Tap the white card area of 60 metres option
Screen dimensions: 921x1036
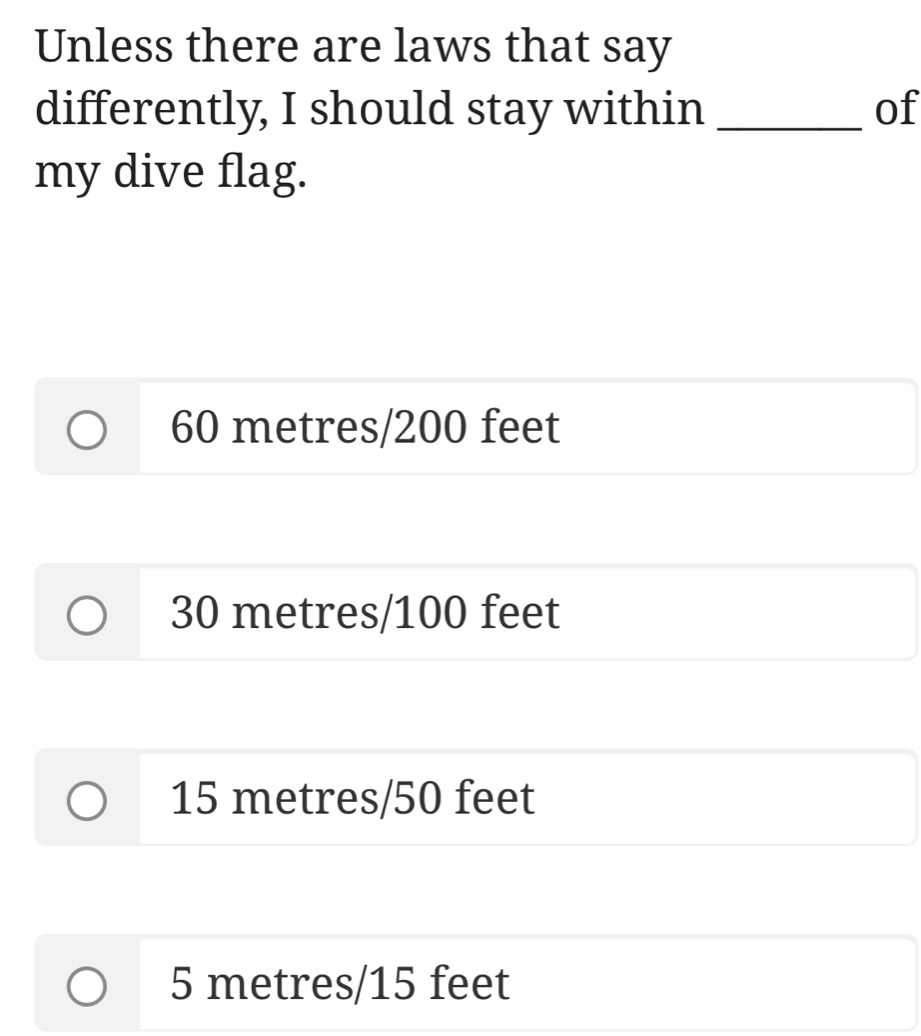(740, 428)
